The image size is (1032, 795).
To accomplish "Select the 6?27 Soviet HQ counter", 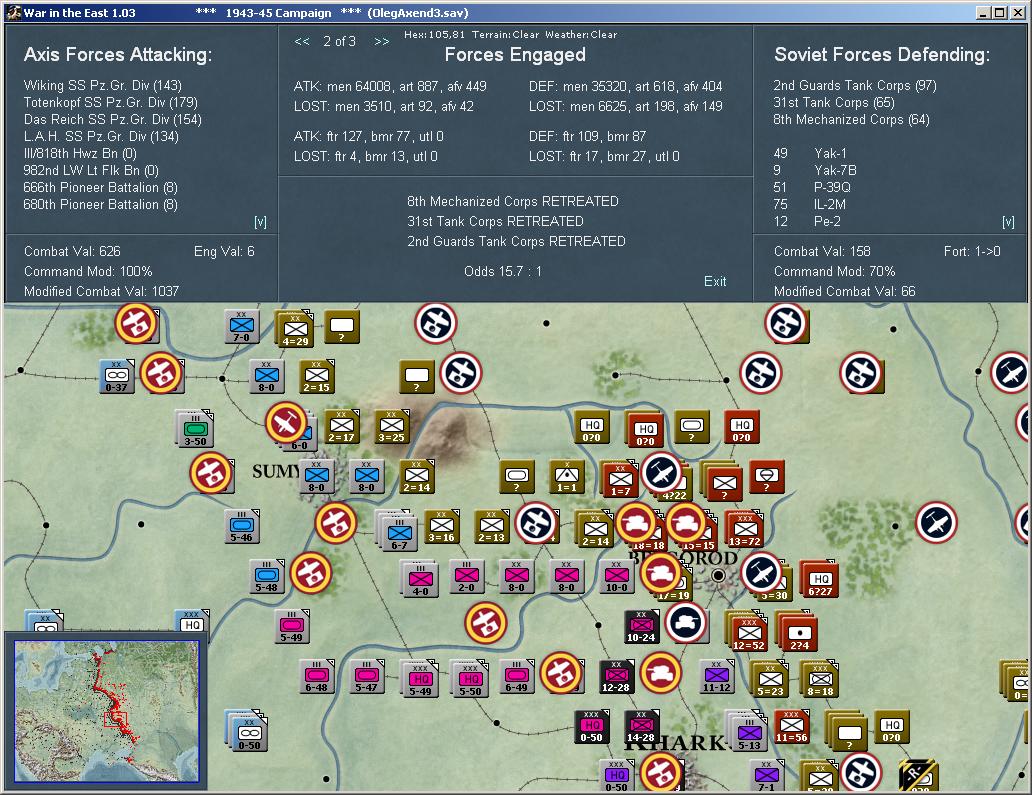I will [820, 580].
